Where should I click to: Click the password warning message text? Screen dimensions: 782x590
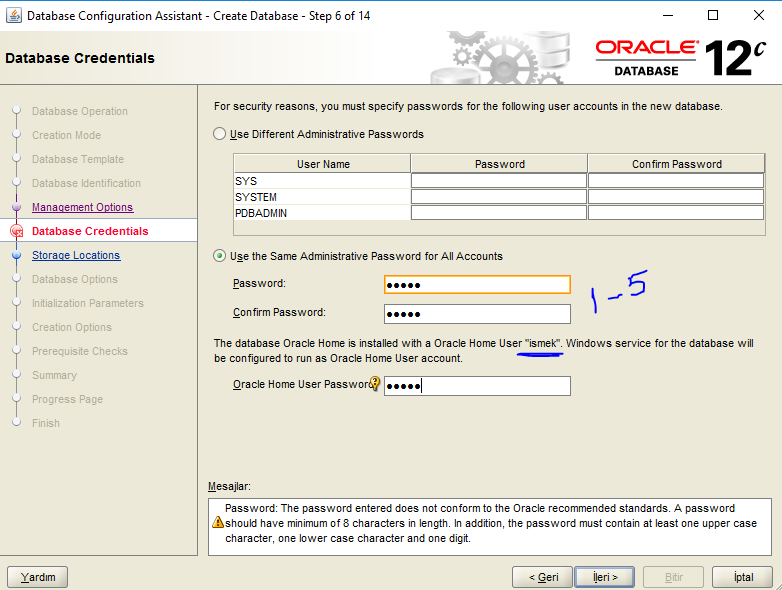491,523
